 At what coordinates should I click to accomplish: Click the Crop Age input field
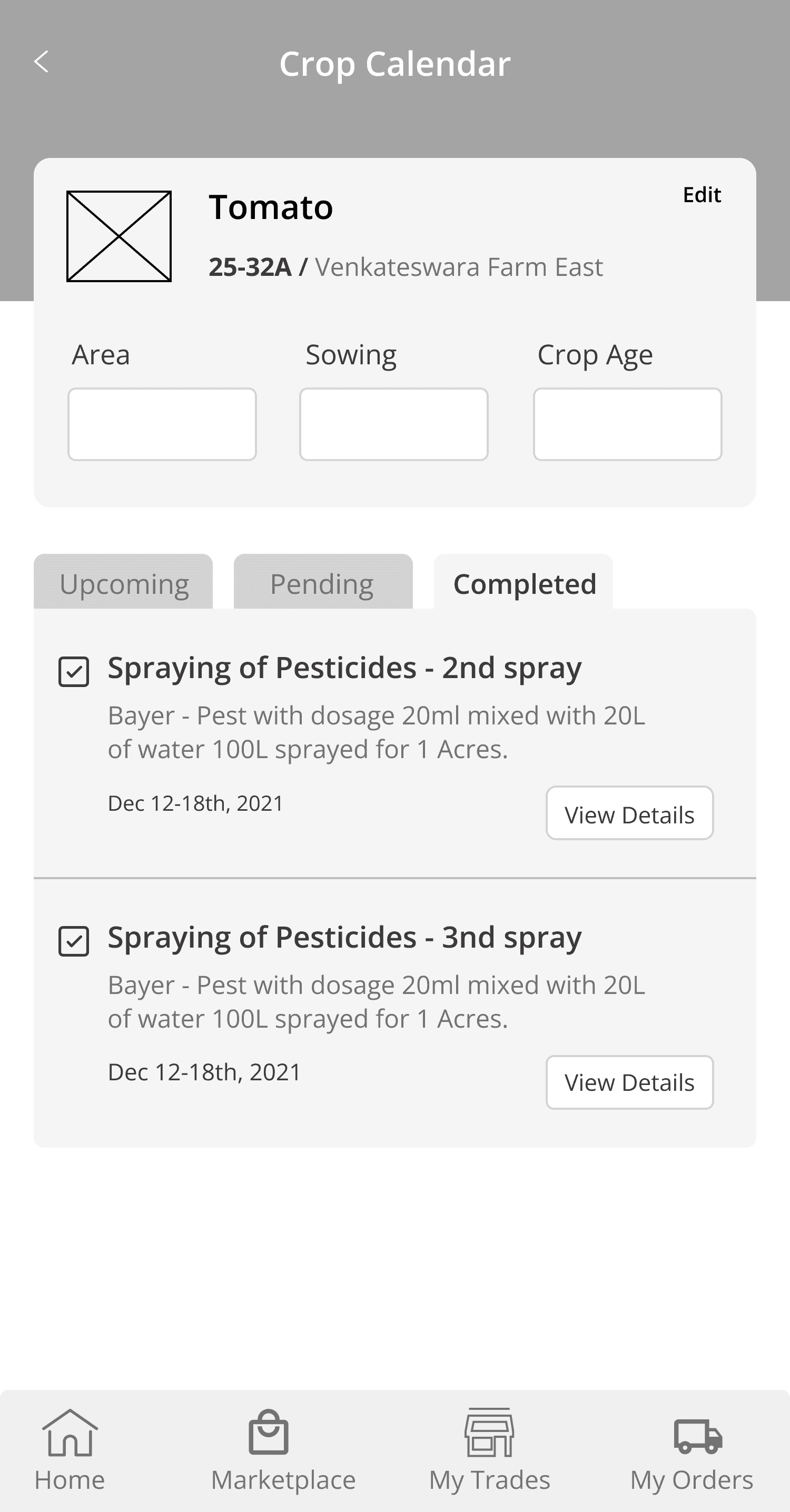pyautogui.click(x=627, y=424)
